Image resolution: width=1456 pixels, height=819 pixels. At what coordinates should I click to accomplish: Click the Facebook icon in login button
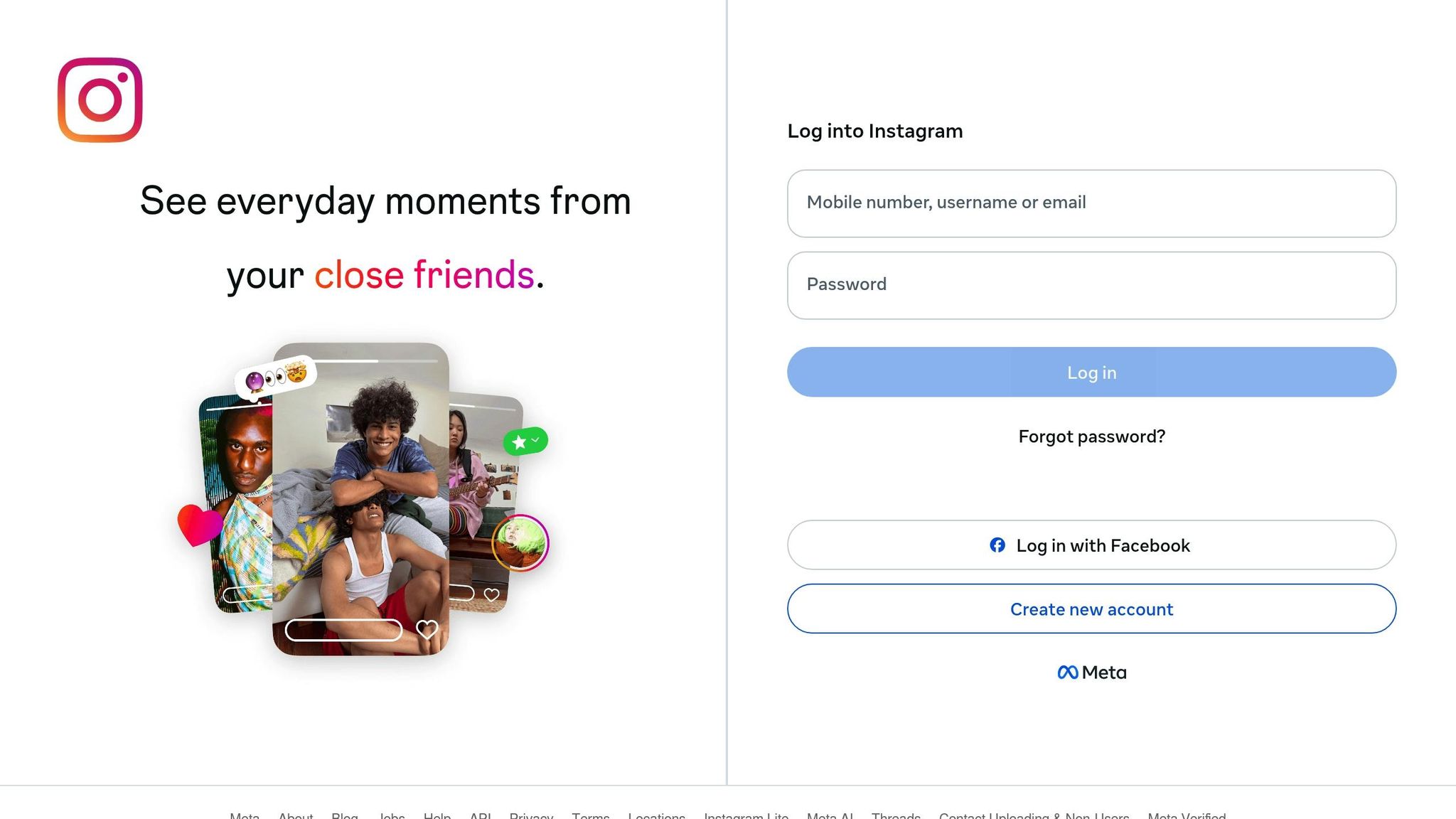[x=997, y=545]
